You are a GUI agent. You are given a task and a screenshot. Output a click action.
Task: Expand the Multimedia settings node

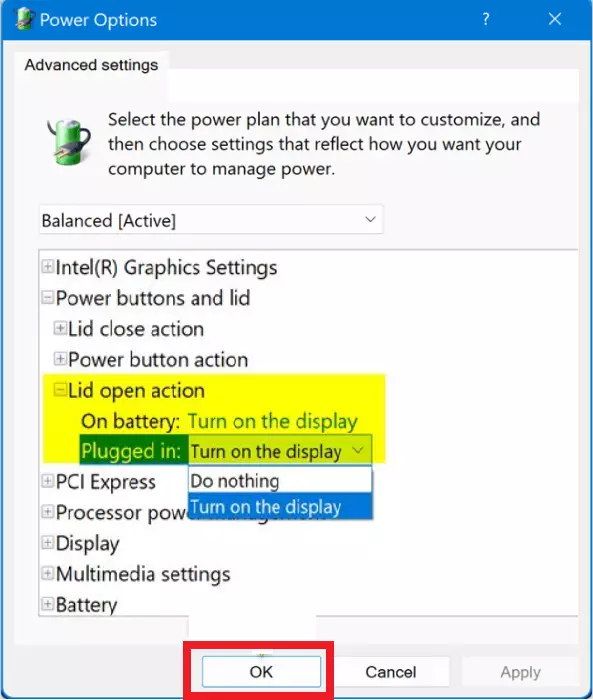(x=47, y=573)
